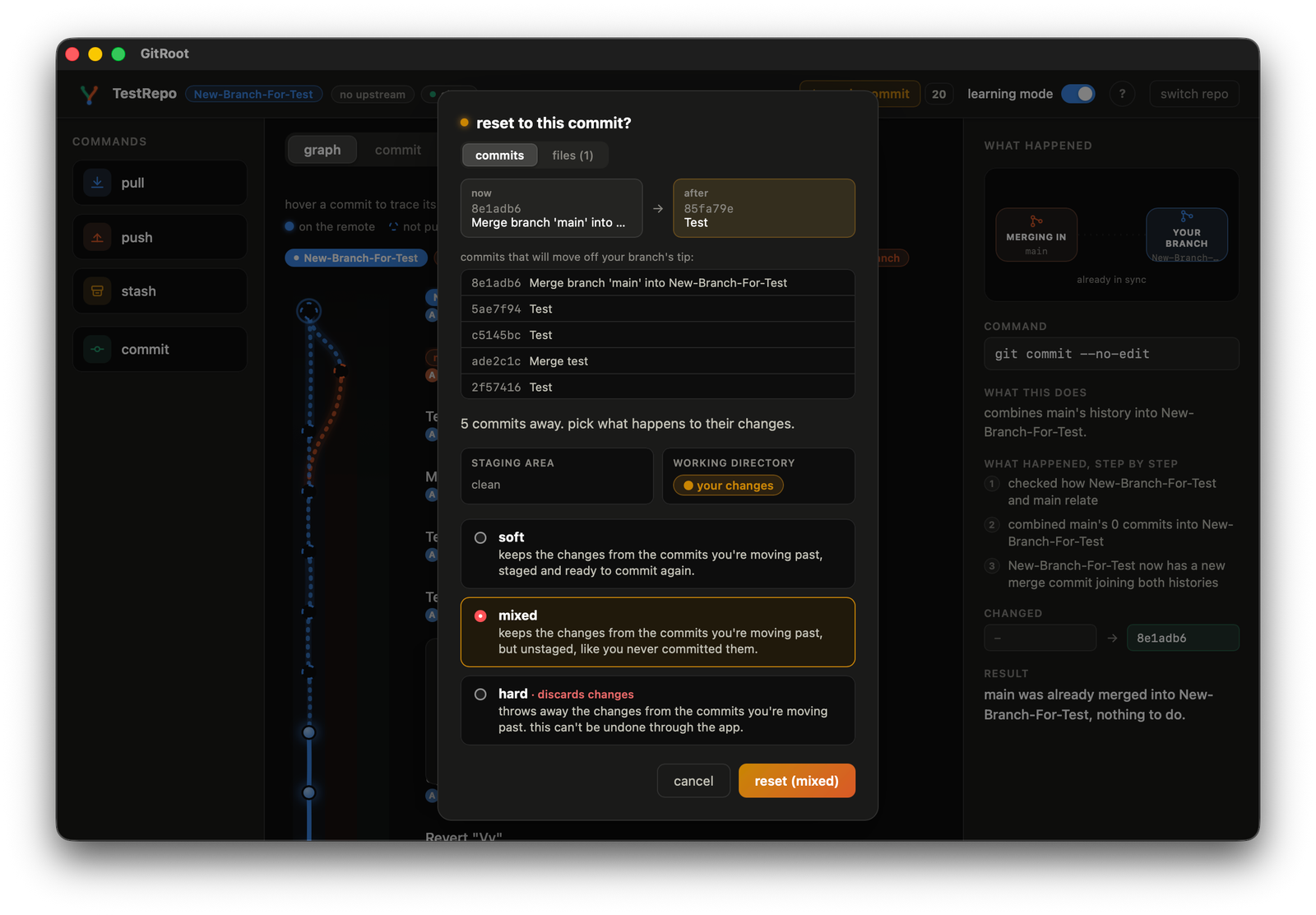The height and width of the screenshot is (915, 1316).
Task: Open the help question mark
Action: (1122, 94)
